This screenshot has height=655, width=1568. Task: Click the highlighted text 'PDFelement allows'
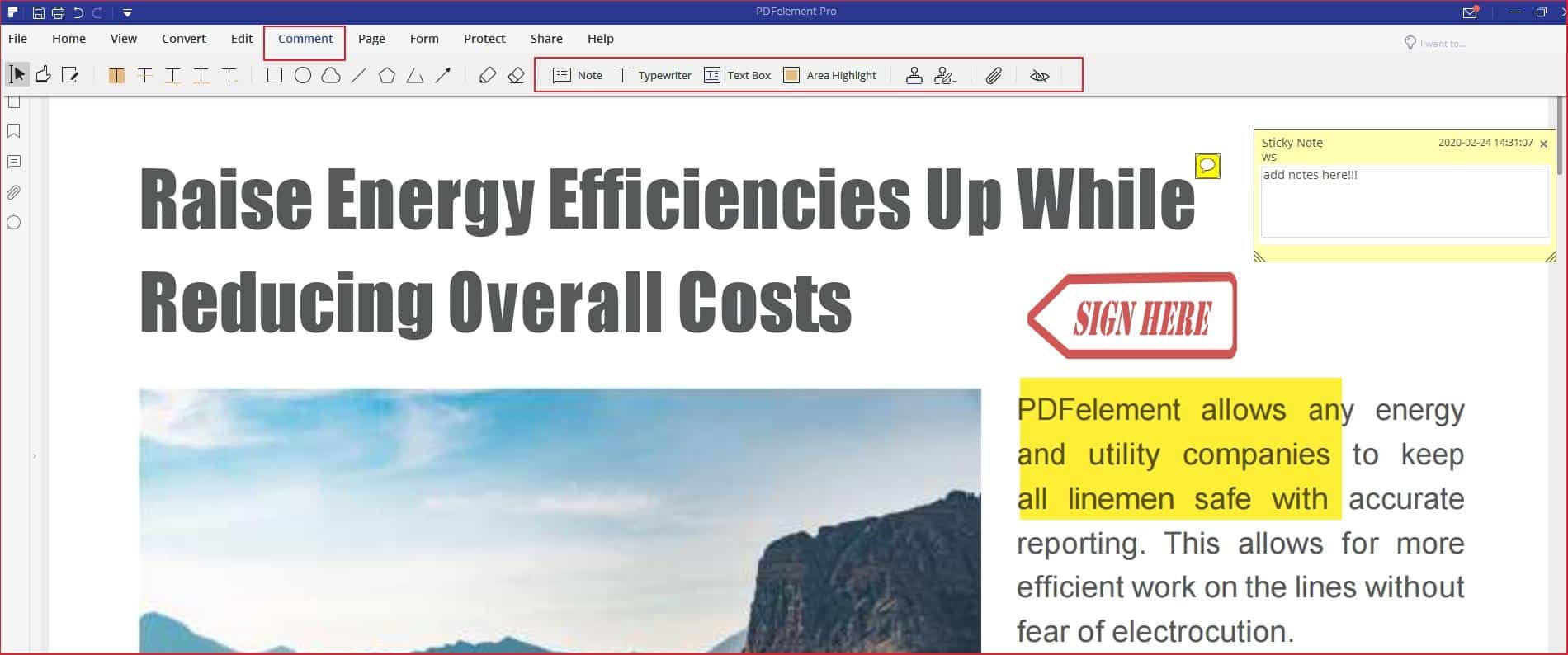(1151, 409)
